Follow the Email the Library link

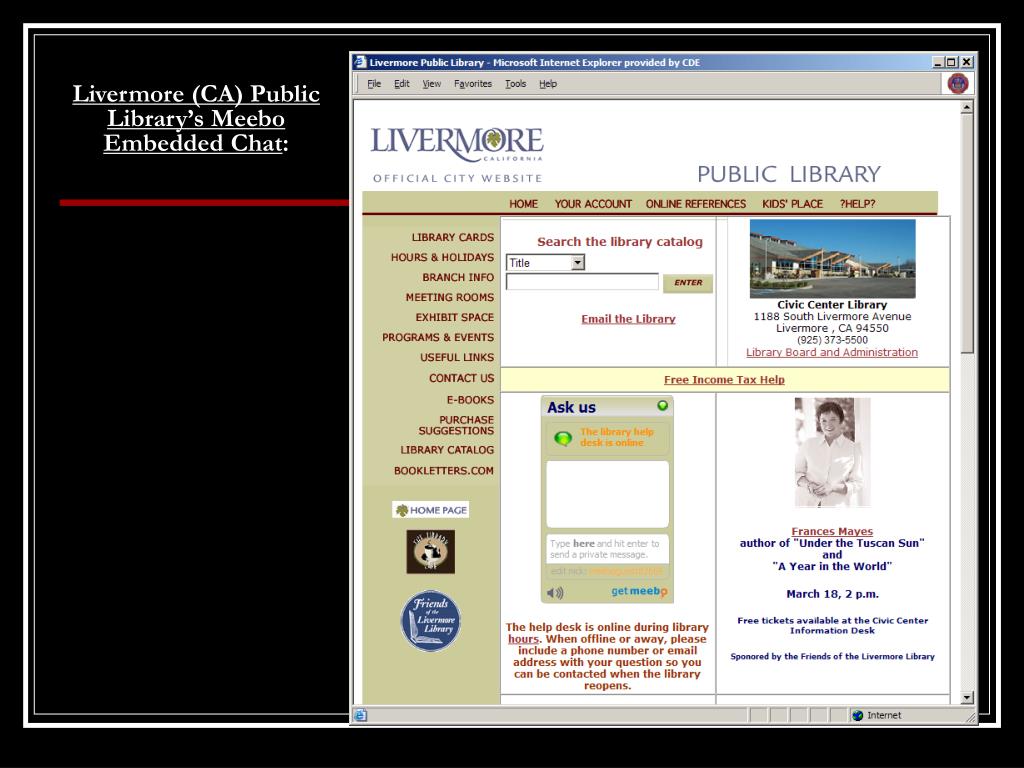coord(628,319)
